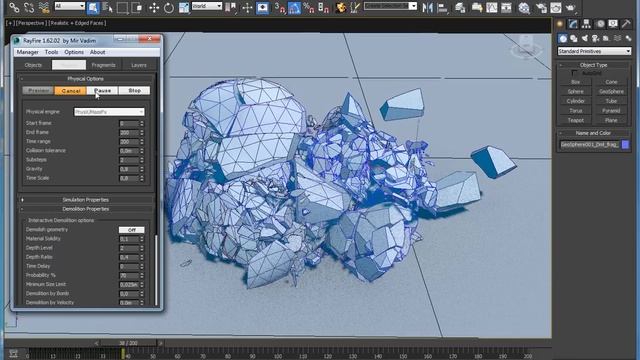The image size is (640, 360).
Task: Switch to RayFire Objects tab
Action: (33, 65)
